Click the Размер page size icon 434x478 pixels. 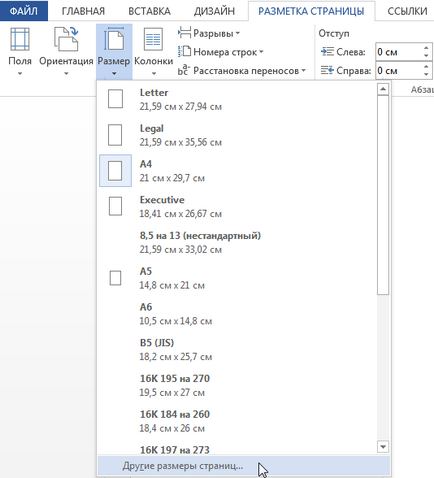(114, 40)
